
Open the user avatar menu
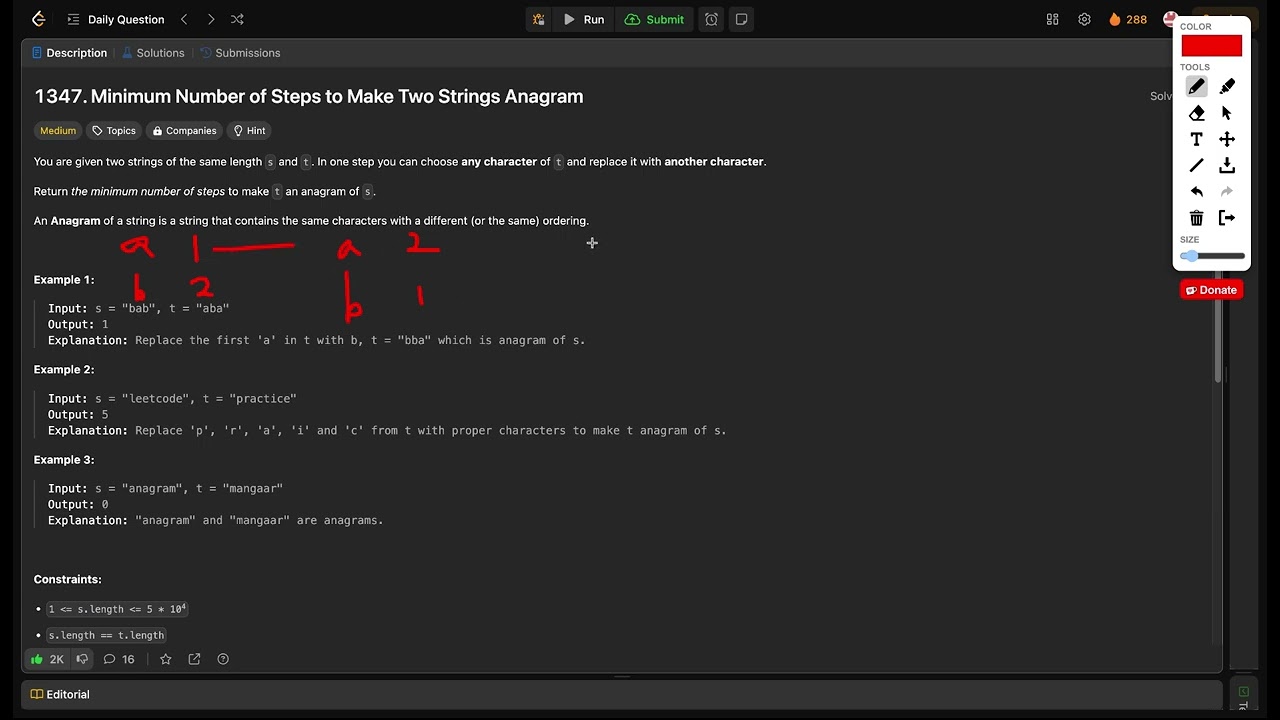[x=1169, y=19]
